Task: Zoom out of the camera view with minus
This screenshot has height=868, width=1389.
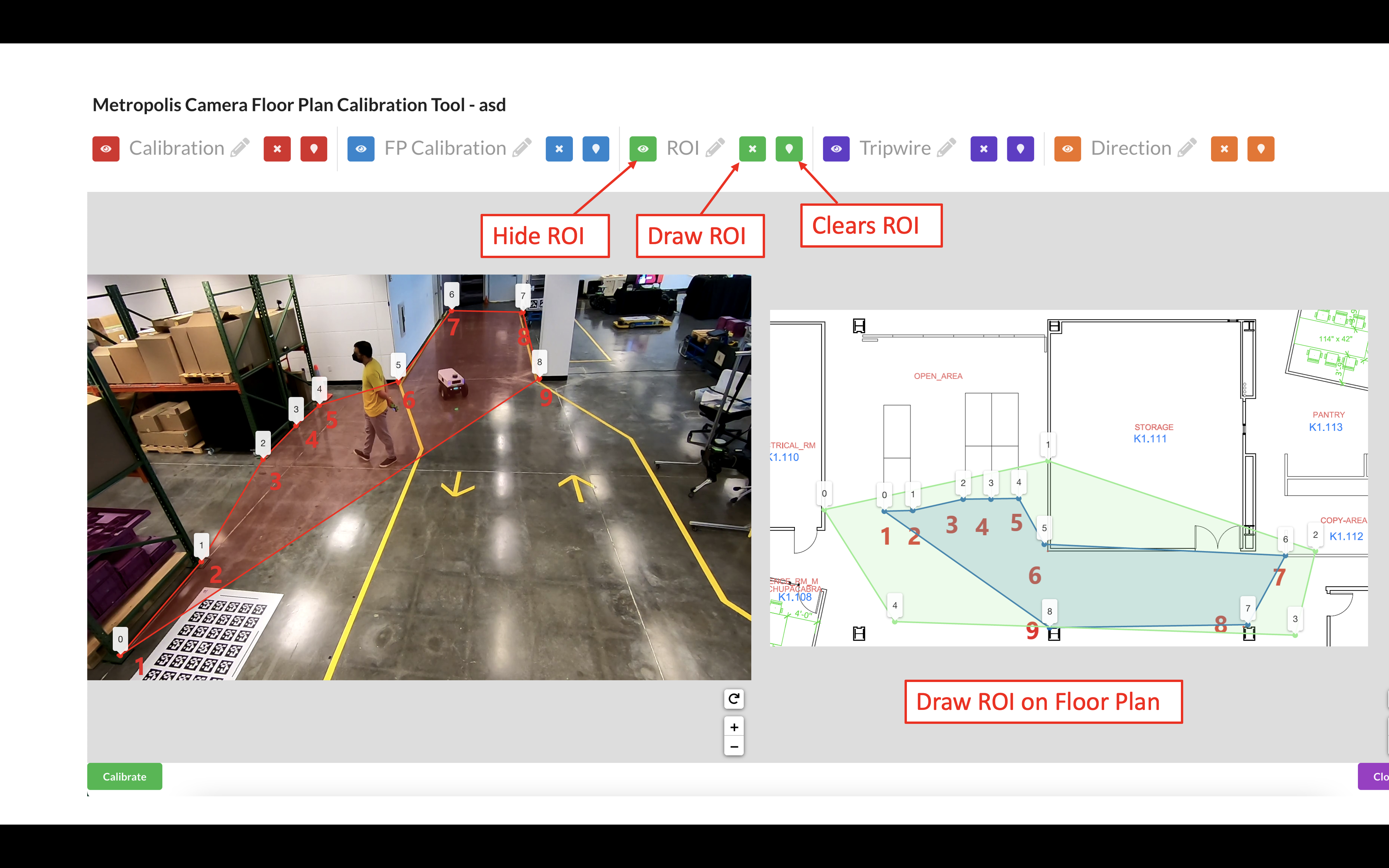Action: pos(734,746)
